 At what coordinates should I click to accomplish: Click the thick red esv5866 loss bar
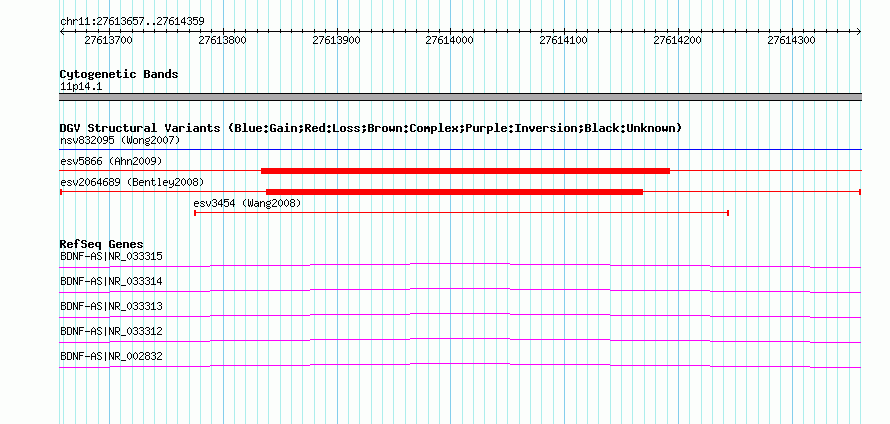[x=465, y=170]
